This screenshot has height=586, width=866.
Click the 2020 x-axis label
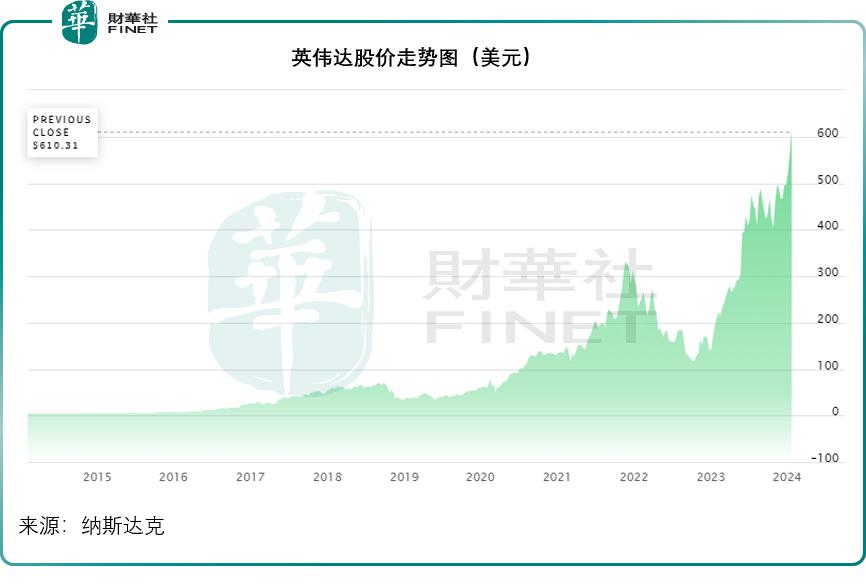click(x=480, y=477)
